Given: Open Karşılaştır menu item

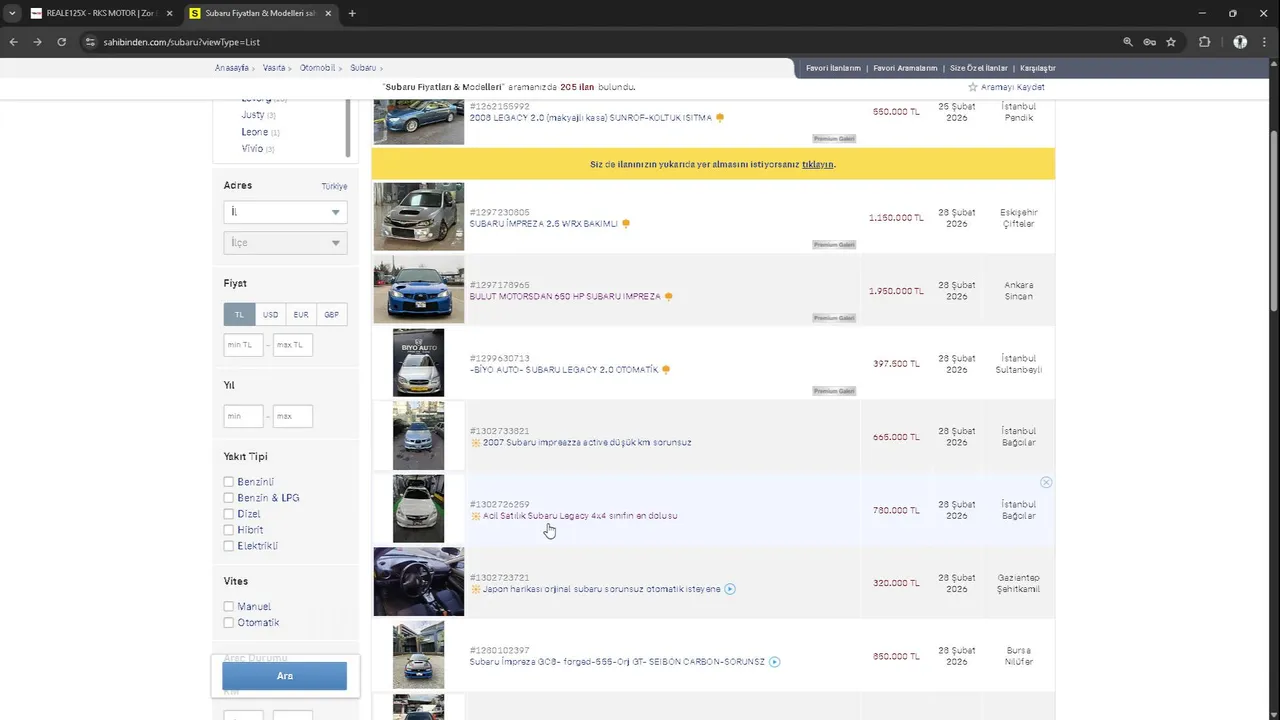Looking at the screenshot, I should tap(1038, 68).
